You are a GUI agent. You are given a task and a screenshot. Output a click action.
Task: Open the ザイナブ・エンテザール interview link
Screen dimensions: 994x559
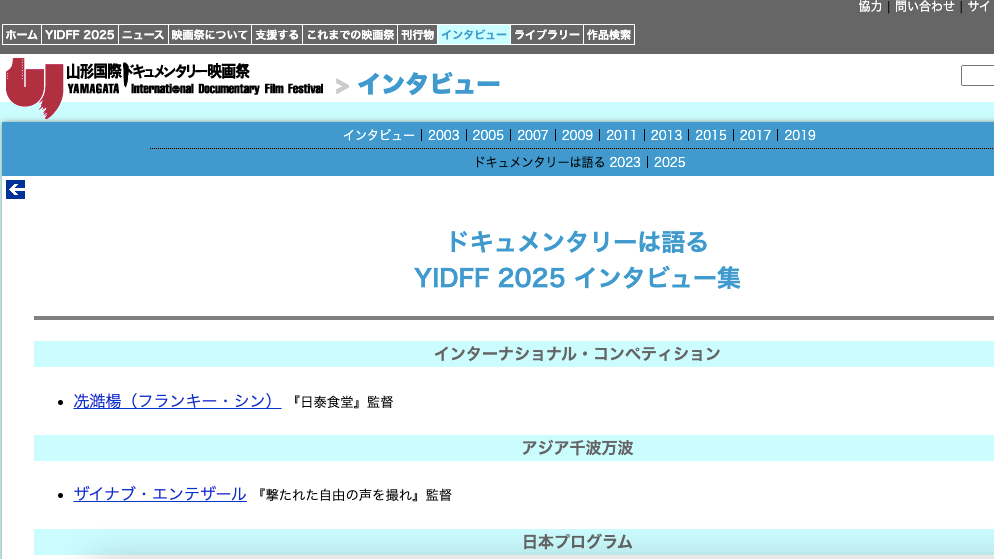[x=160, y=494]
